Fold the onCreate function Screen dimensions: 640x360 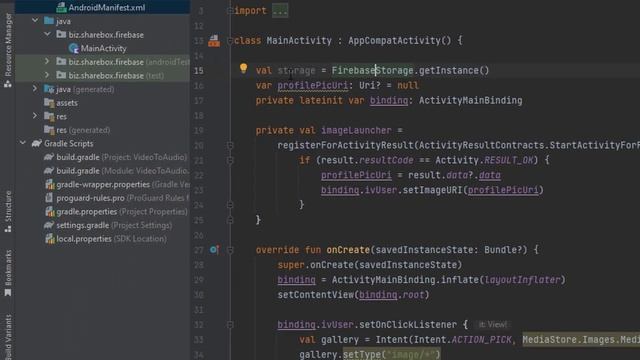[x=230, y=250]
